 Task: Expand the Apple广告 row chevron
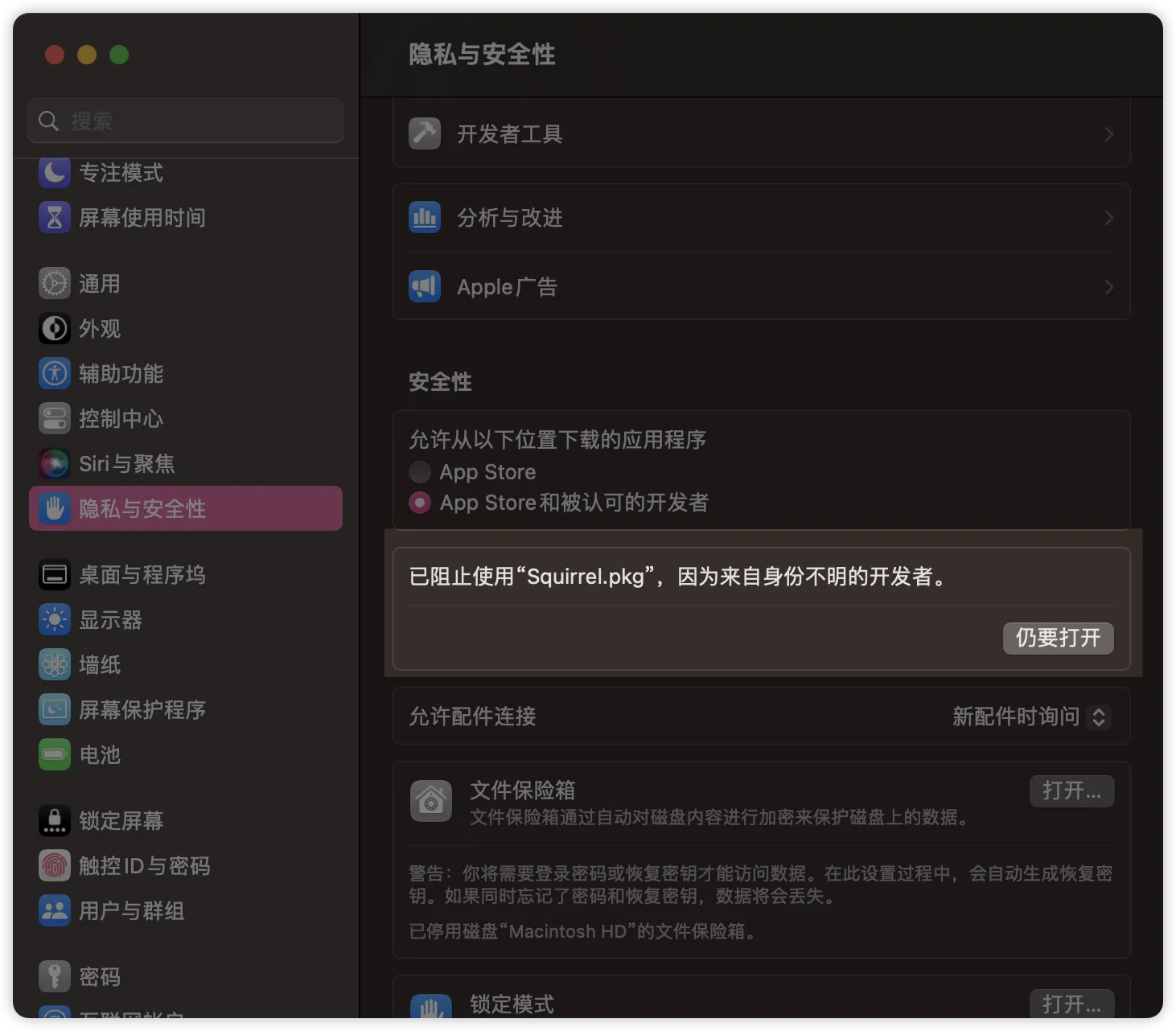(x=1109, y=287)
